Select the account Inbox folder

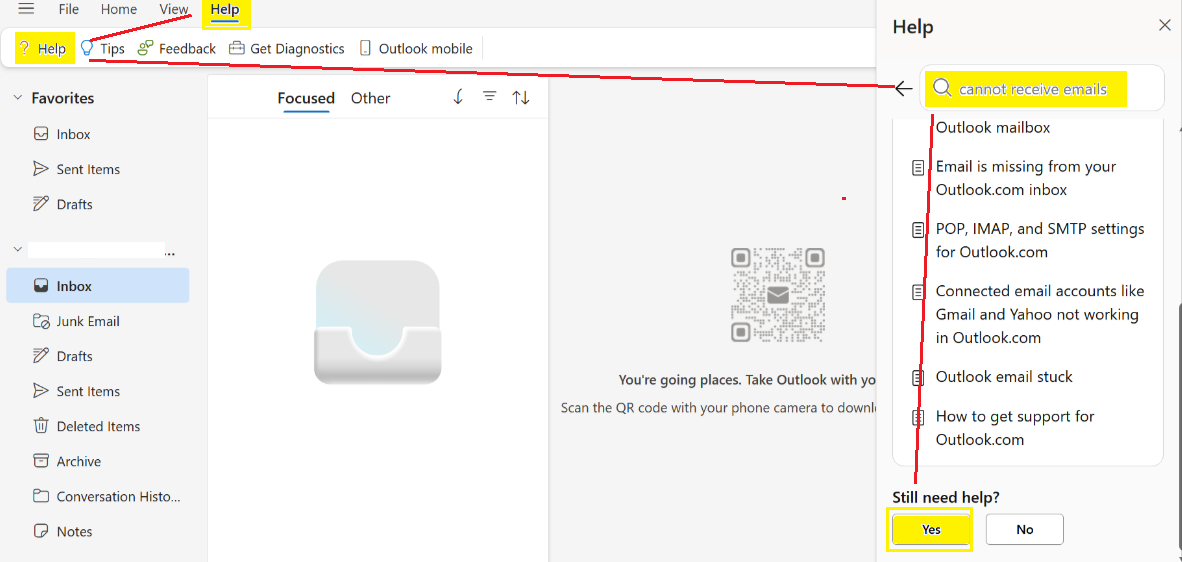coord(97,286)
